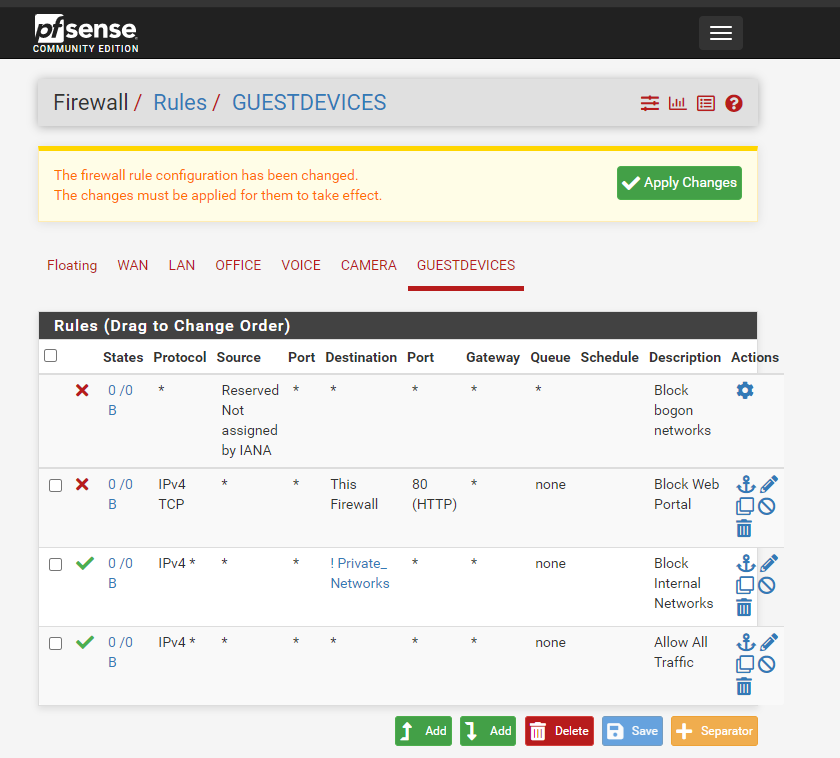The image size is (840, 758).
Task: Add a Separator to the rules
Action: (x=714, y=731)
